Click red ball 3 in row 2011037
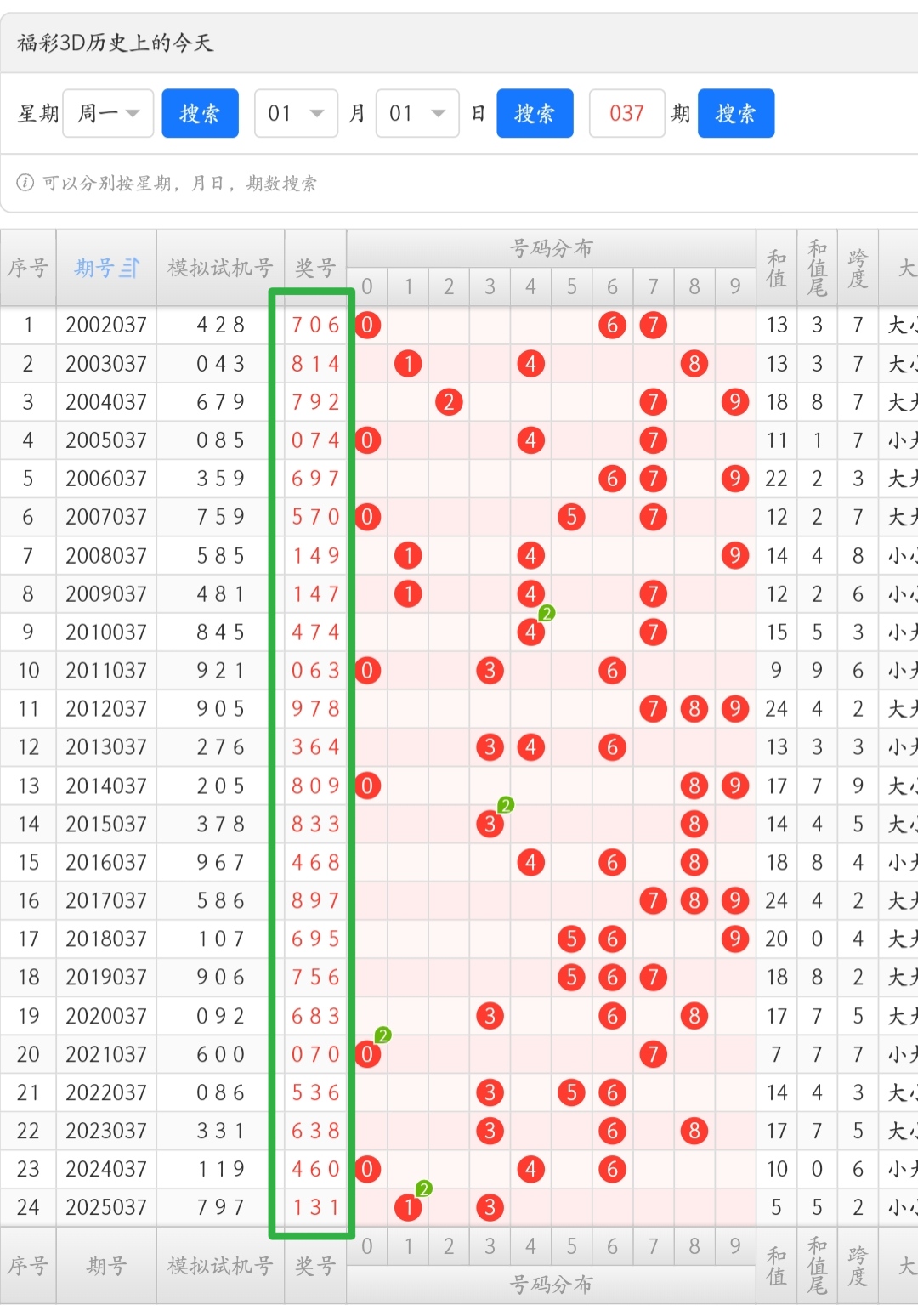The width and height of the screenshot is (918, 1316). pos(490,671)
